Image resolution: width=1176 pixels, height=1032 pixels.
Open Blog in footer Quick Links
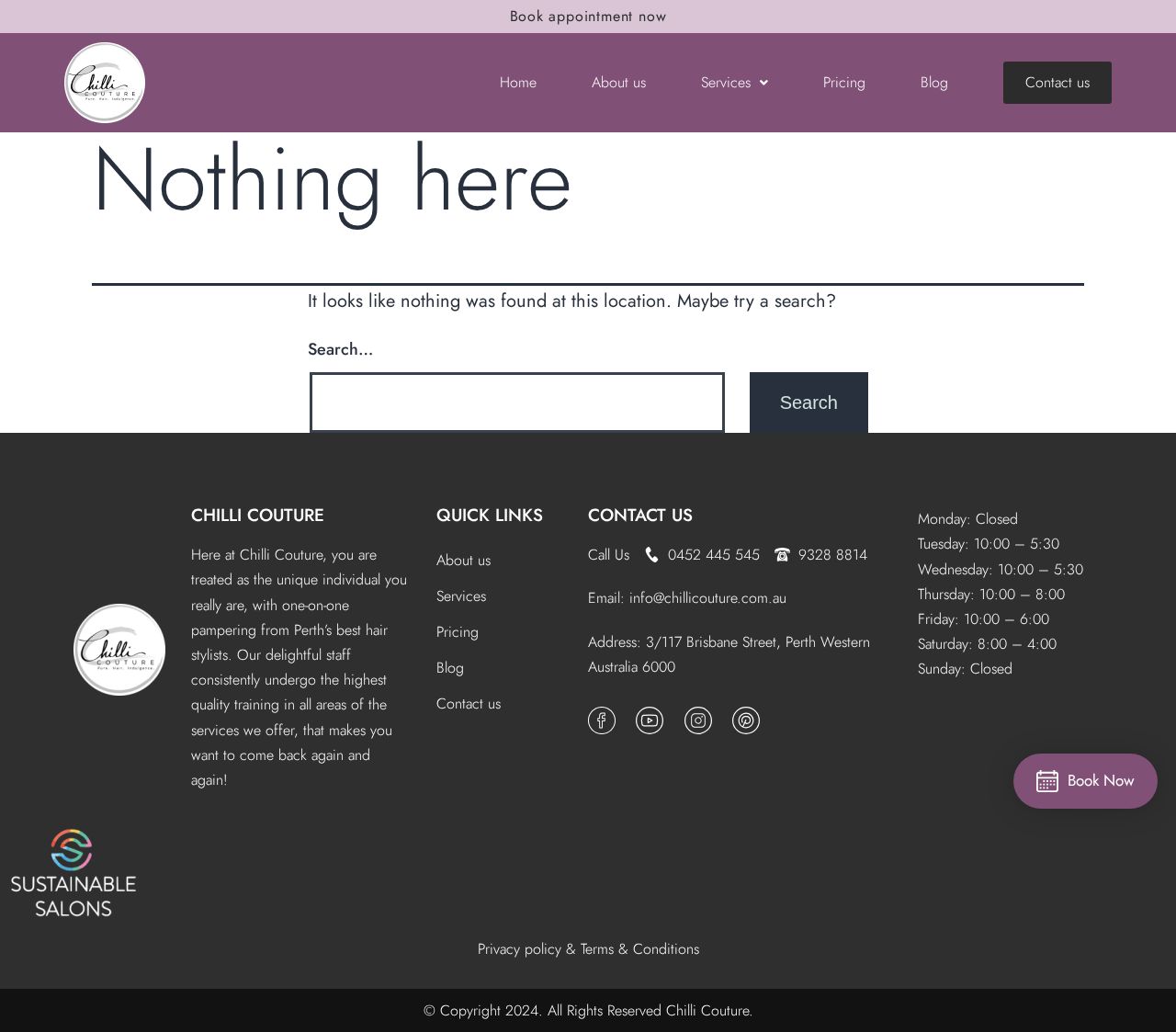450,668
